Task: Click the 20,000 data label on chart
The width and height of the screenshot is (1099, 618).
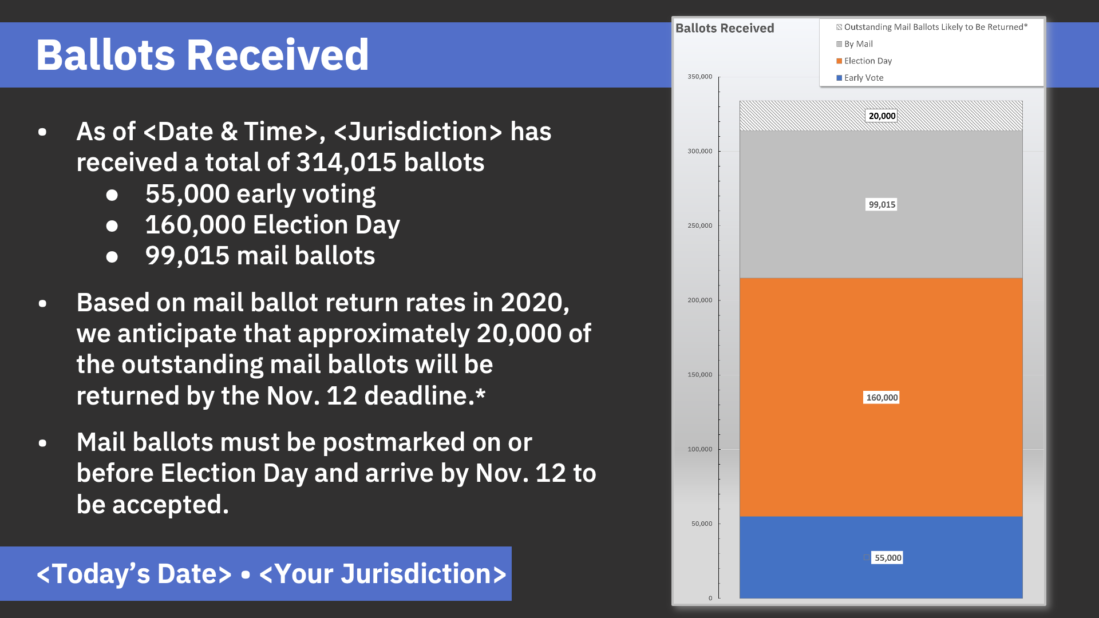Action: pos(882,116)
